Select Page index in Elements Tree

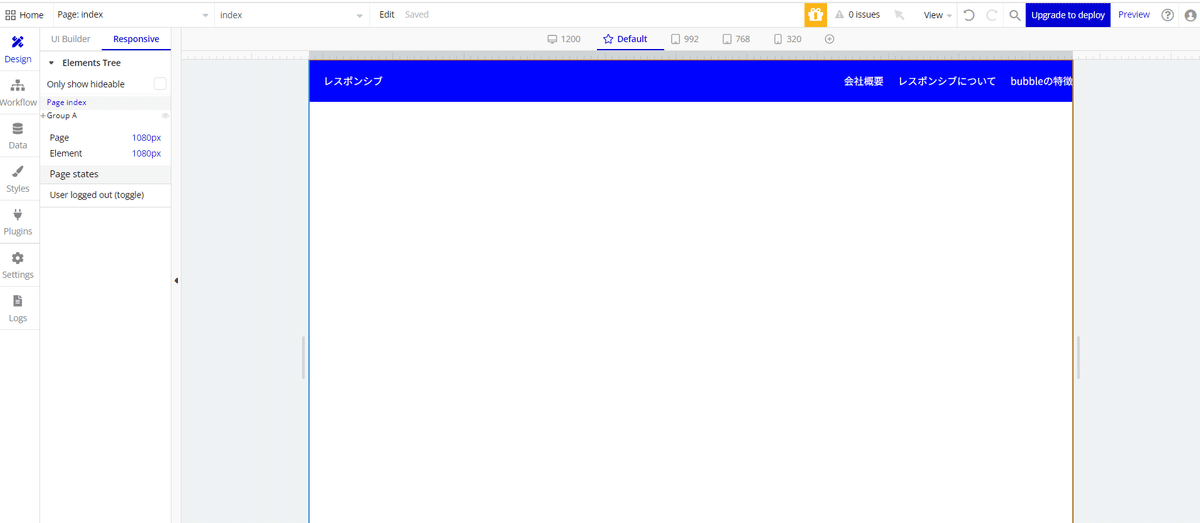[x=67, y=102]
